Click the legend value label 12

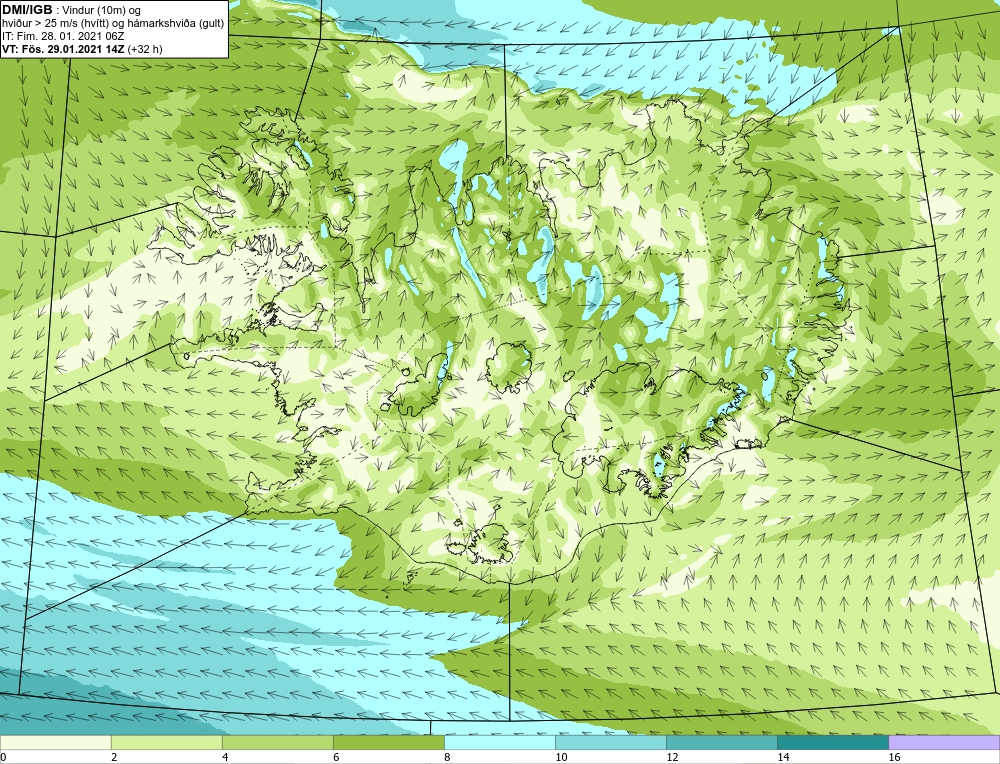(x=672, y=757)
